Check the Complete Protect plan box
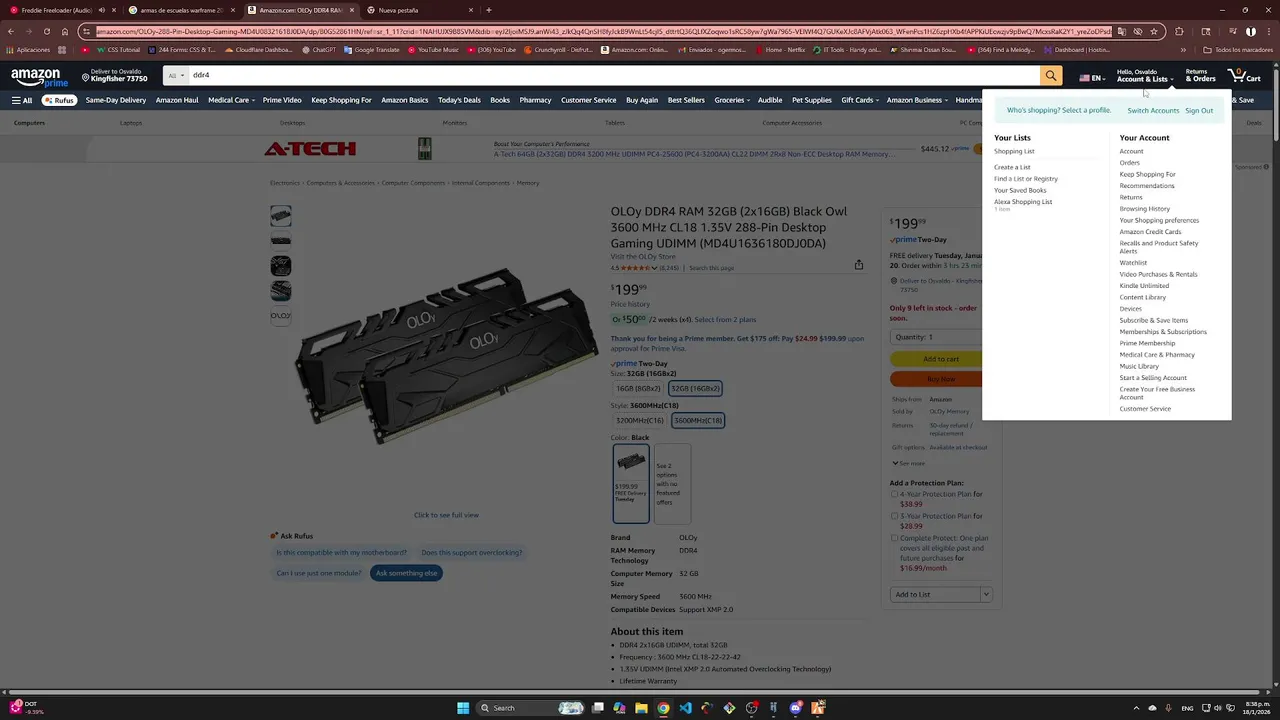The width and height of the screenshot is (1280, 720). coord(894,538)
